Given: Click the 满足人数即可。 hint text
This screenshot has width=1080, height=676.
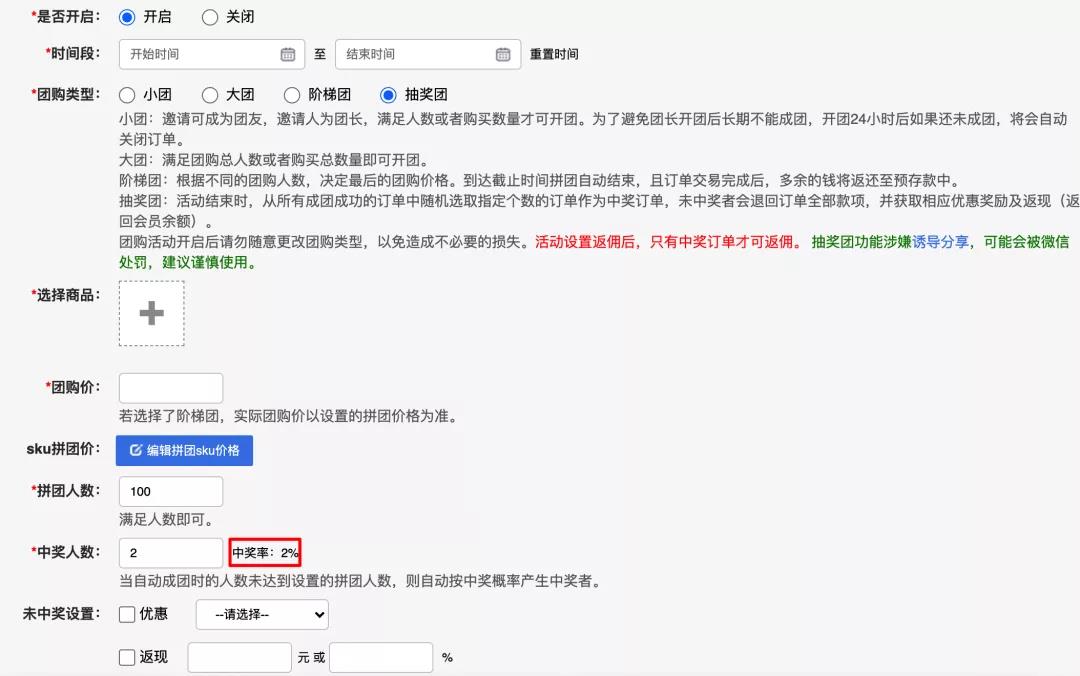Looking at the screenshot, I should click(x=166, y=520).
